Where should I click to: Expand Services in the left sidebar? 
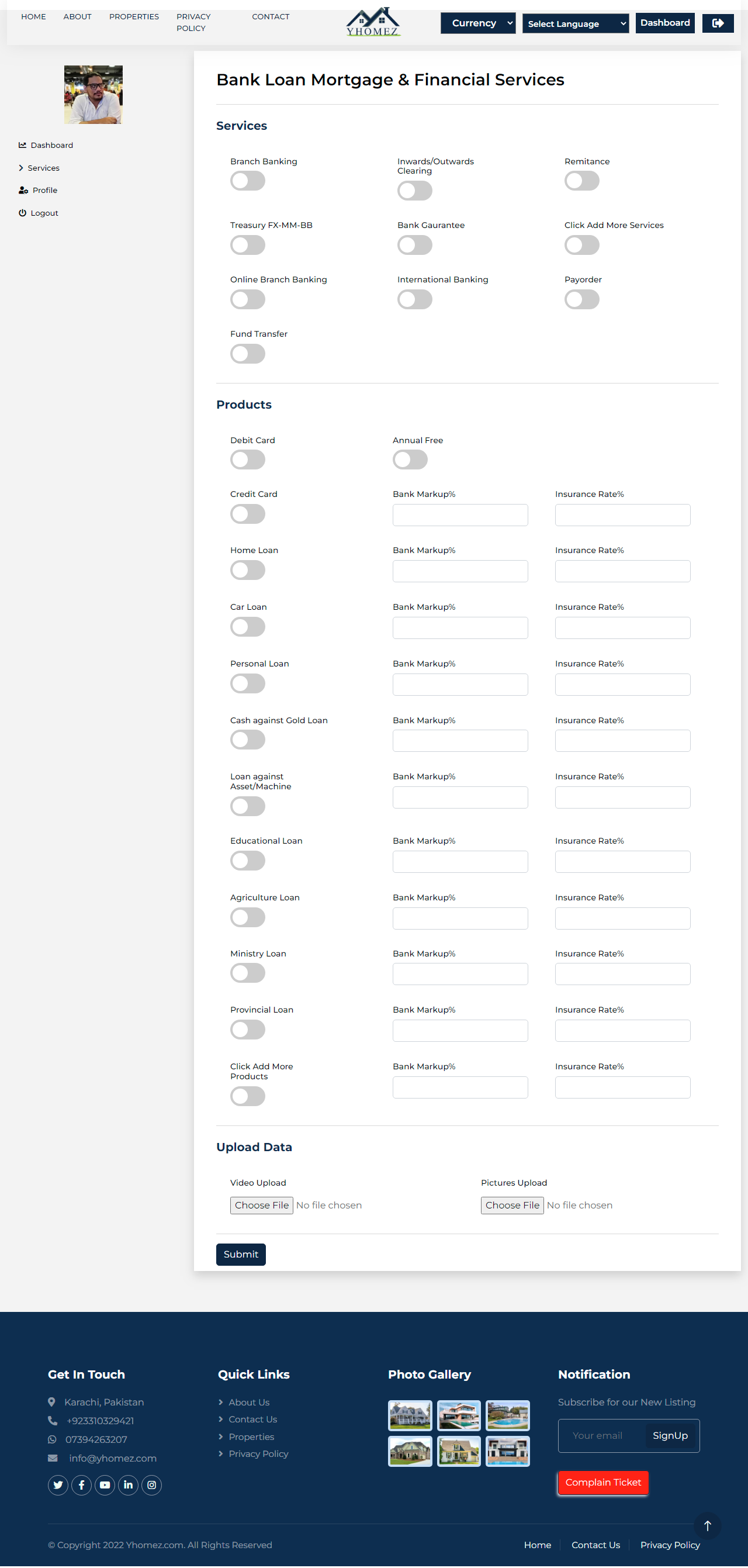[x=43, y=168]
